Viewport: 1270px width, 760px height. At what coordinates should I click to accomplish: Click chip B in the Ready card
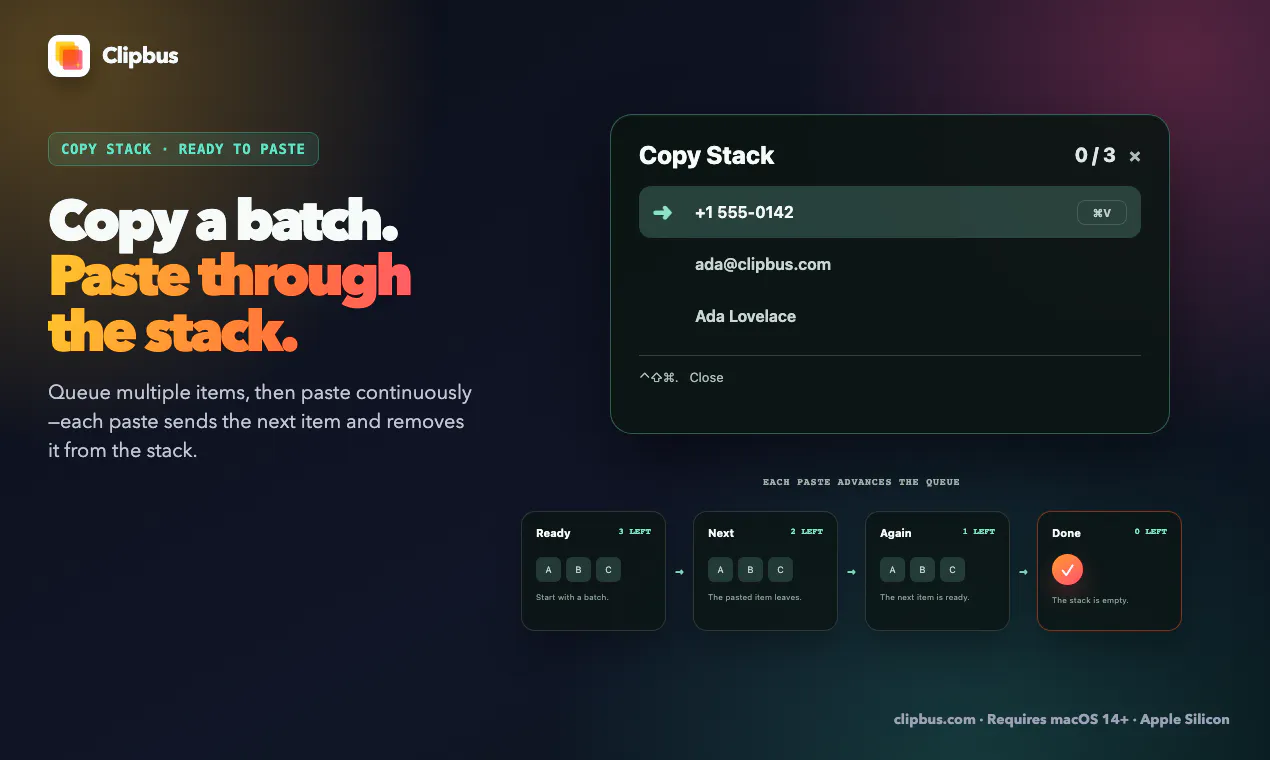pos(578,570)
